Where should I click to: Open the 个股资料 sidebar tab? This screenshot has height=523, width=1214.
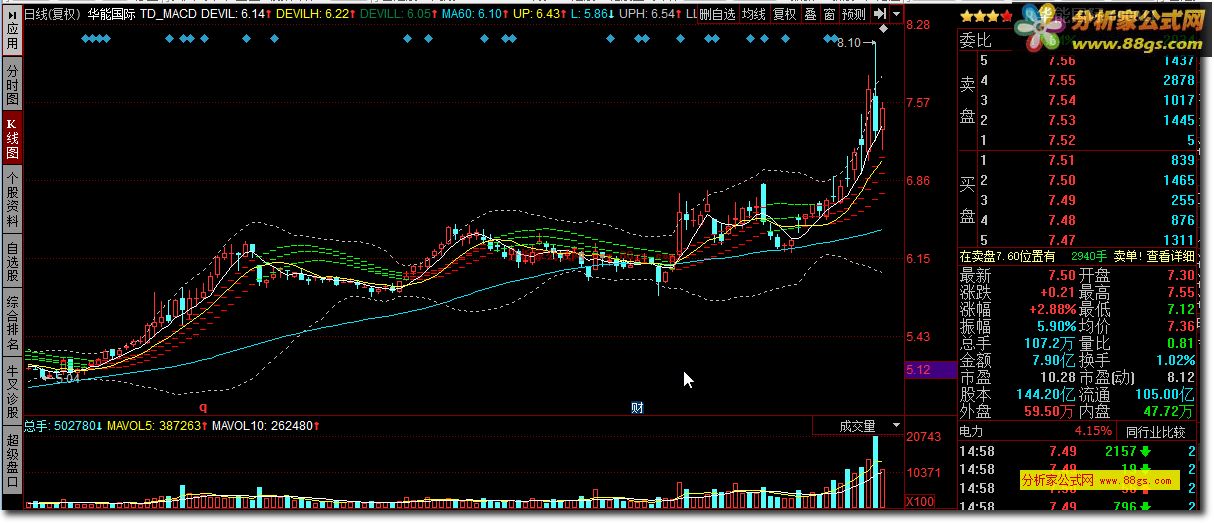[x=12, y=198]
